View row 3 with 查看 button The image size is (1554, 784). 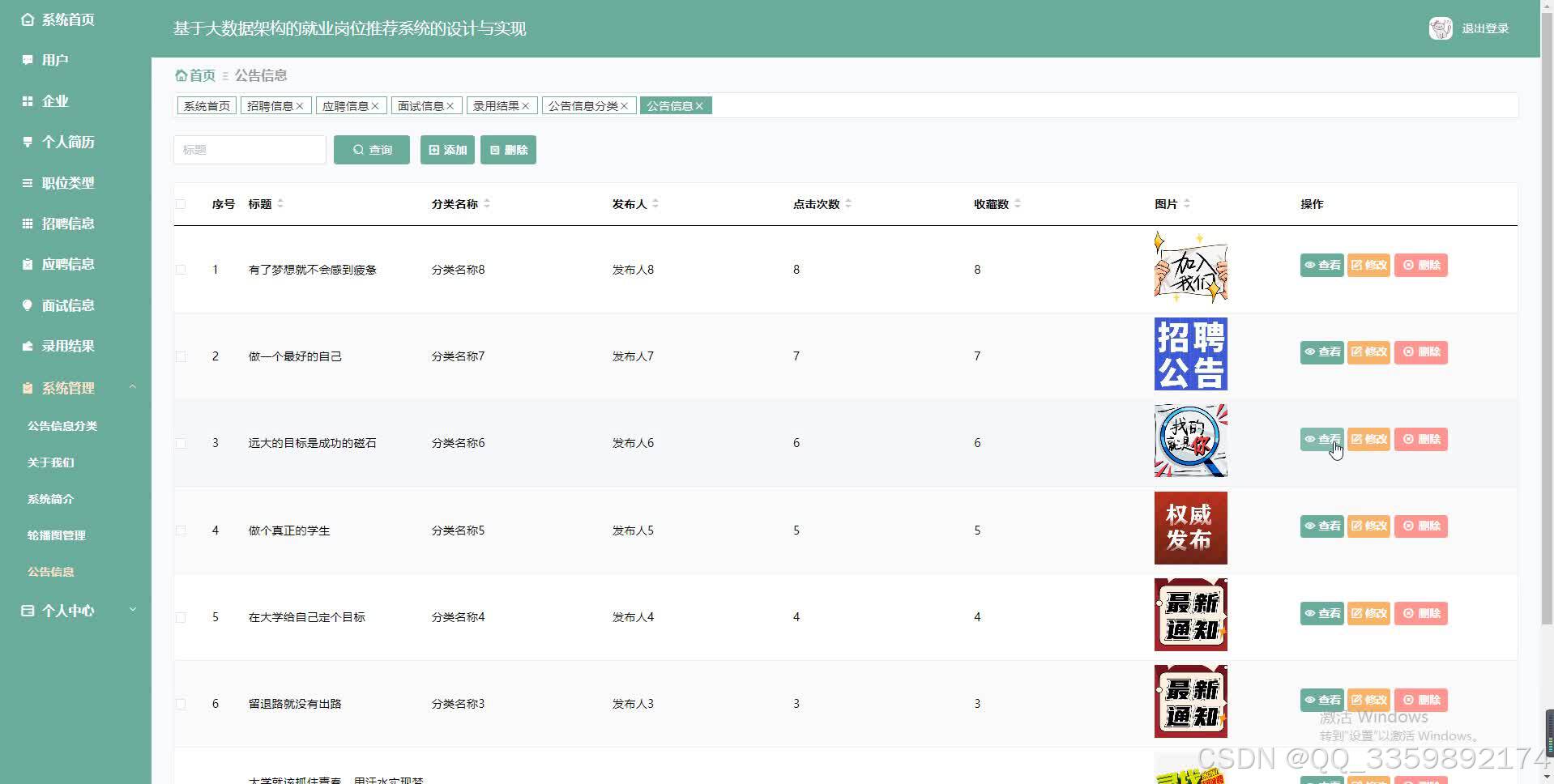[1322, 440]
